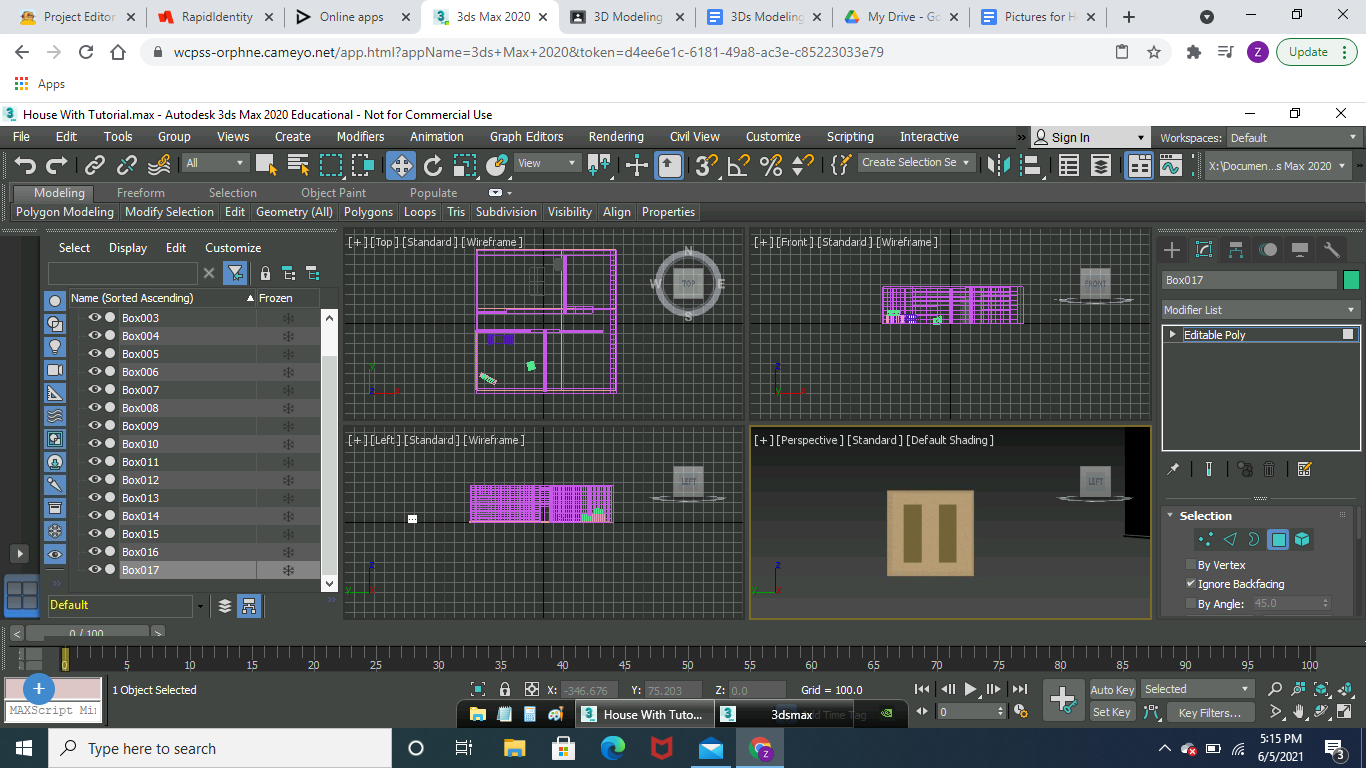Open the Modifiers menu
Viewport: 1366px width, 768px height.
360,137
